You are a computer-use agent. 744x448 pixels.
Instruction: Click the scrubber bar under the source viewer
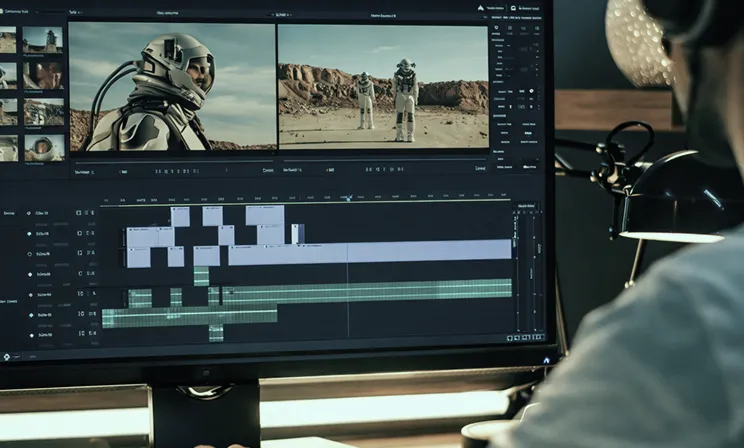click(x=172, y=158)
